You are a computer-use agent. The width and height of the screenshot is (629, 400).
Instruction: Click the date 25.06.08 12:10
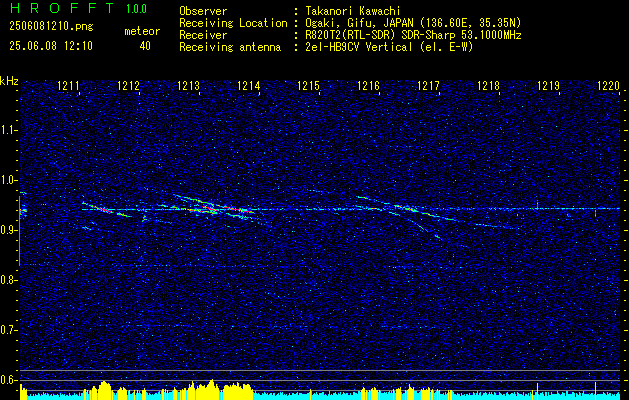pos(51,46)
